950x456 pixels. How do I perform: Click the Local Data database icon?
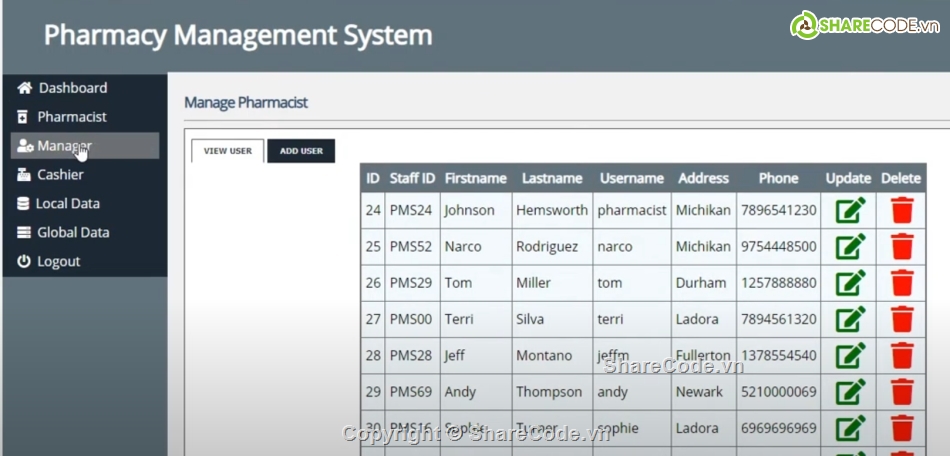(x=23, y=203)
